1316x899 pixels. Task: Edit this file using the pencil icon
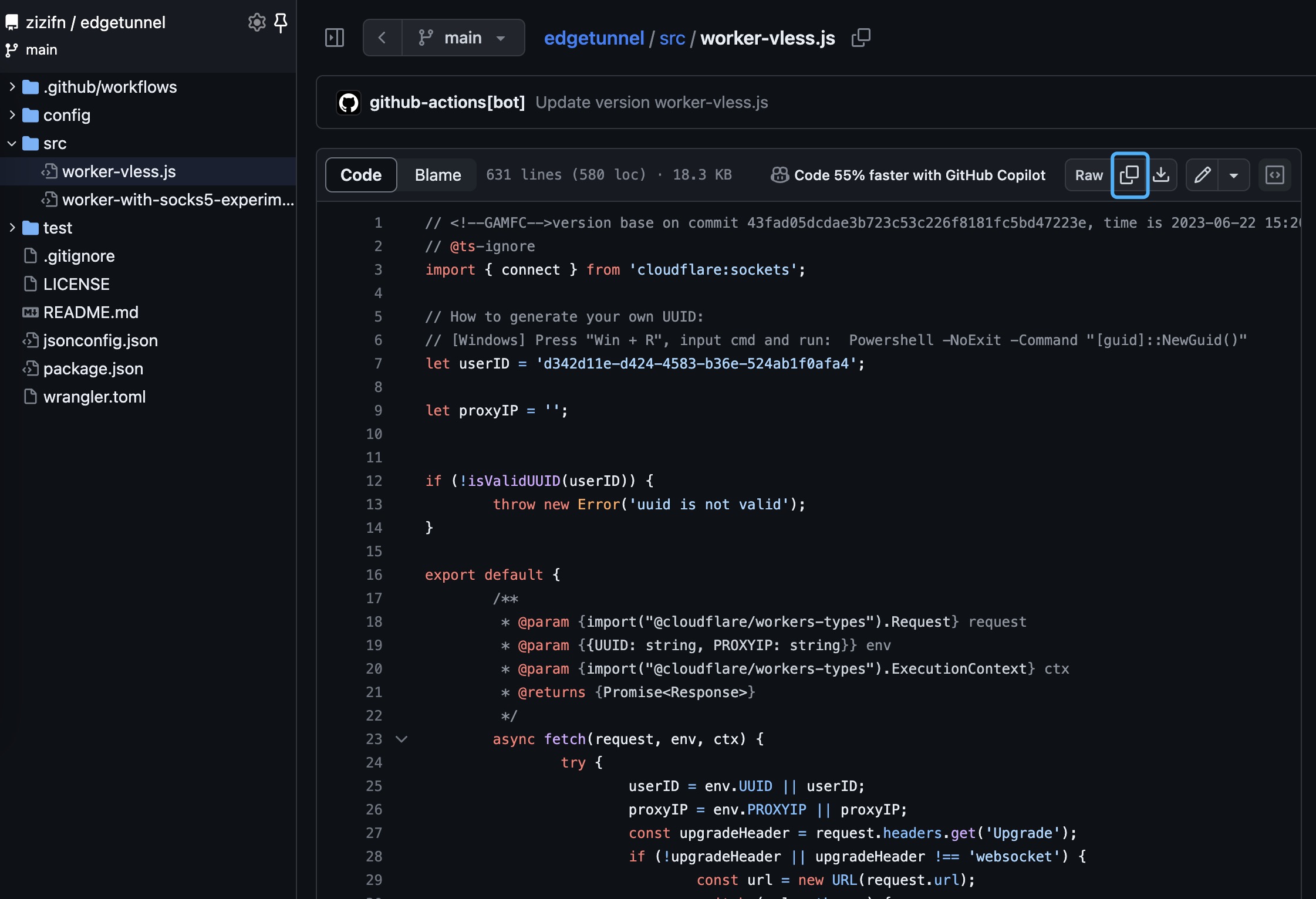click(x=1202, y=175)
